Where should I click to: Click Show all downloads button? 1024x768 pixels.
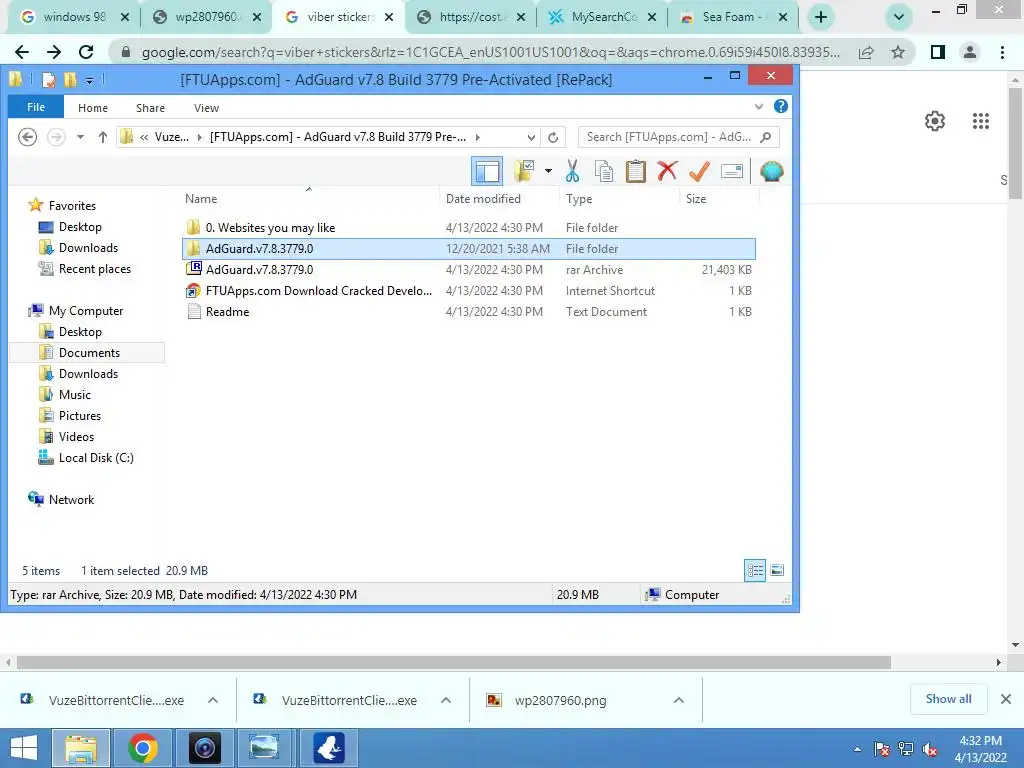(x=948, y=699)
